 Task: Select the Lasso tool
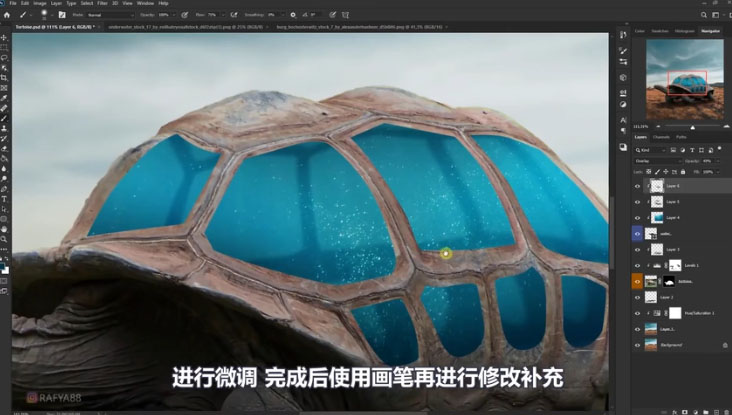click(5, 57)
